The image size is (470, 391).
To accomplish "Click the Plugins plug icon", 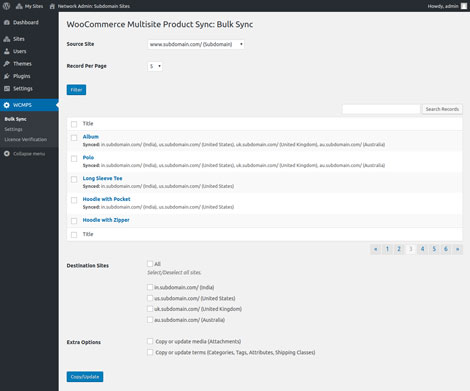I will click(x=7, y=76).
